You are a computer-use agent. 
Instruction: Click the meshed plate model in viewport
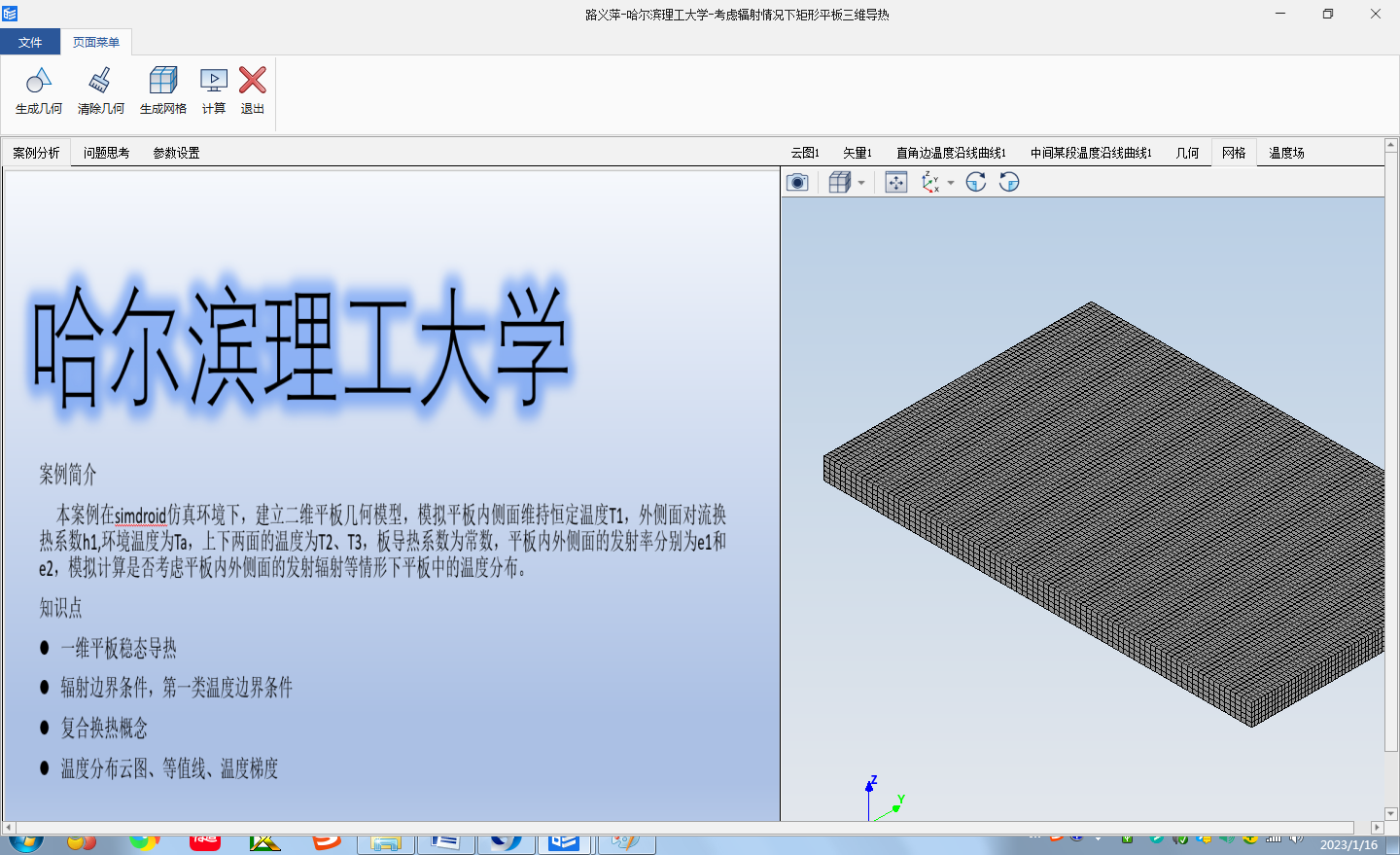[1103, 513]
